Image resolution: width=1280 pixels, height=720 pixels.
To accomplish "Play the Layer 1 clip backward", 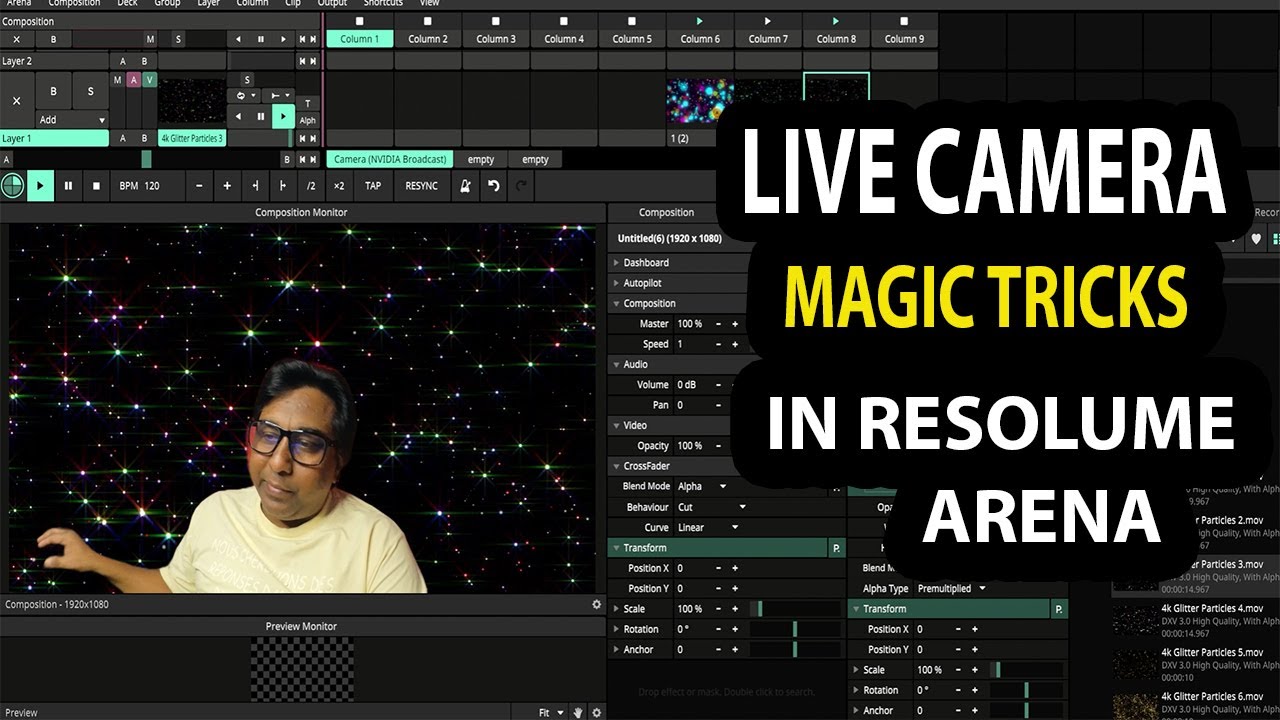I will (x=239, y=117).
